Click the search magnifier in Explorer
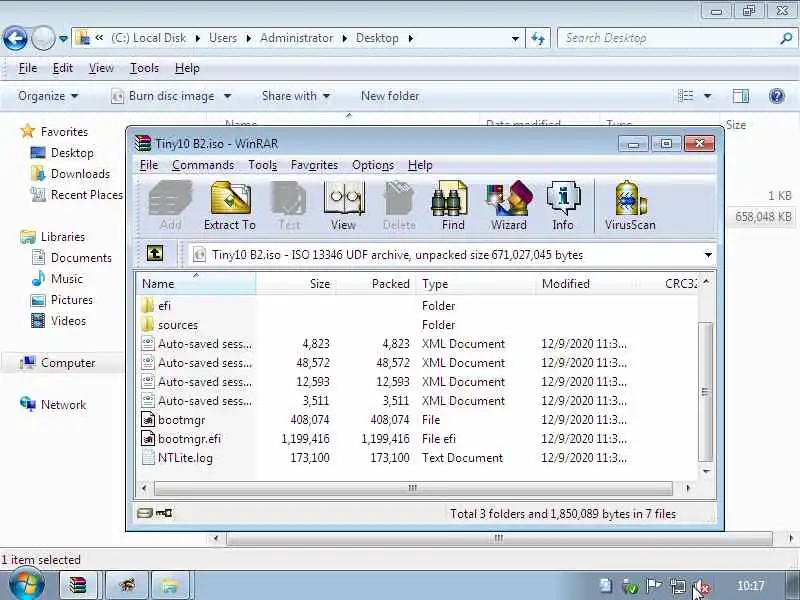 coord(786,38)
